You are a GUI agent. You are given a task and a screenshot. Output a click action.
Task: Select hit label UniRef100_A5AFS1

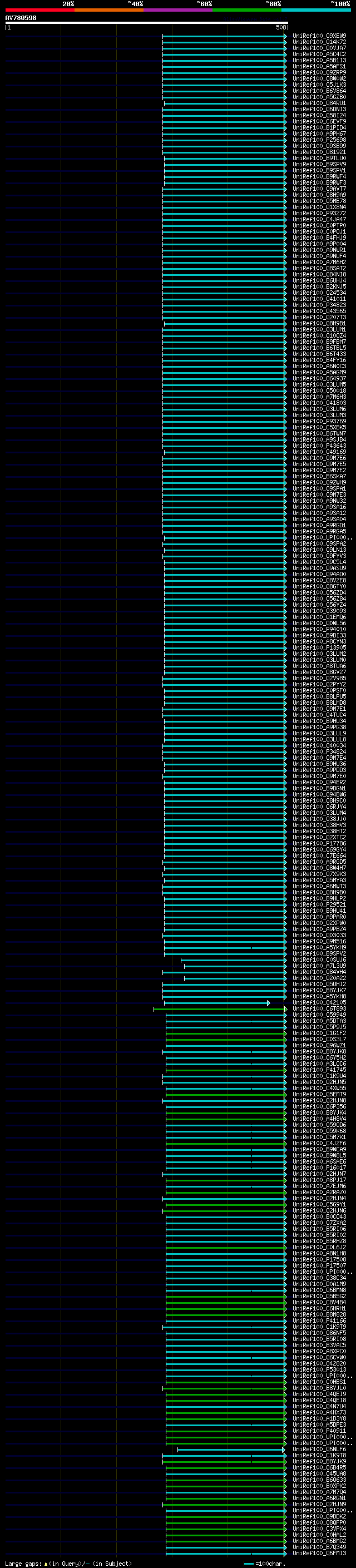click(x=319, y=66)
